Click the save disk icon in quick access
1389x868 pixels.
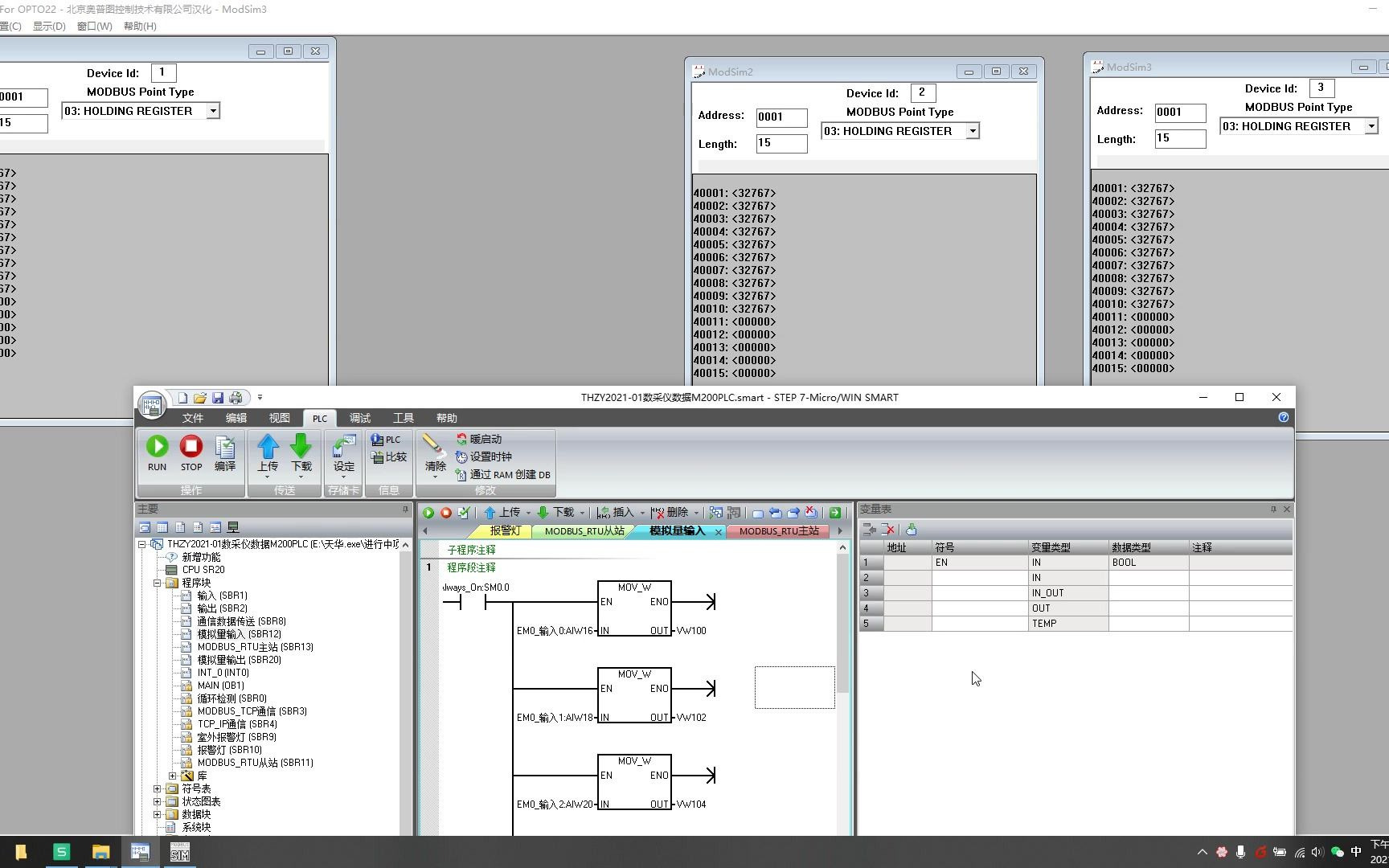[x=218, y=398]
